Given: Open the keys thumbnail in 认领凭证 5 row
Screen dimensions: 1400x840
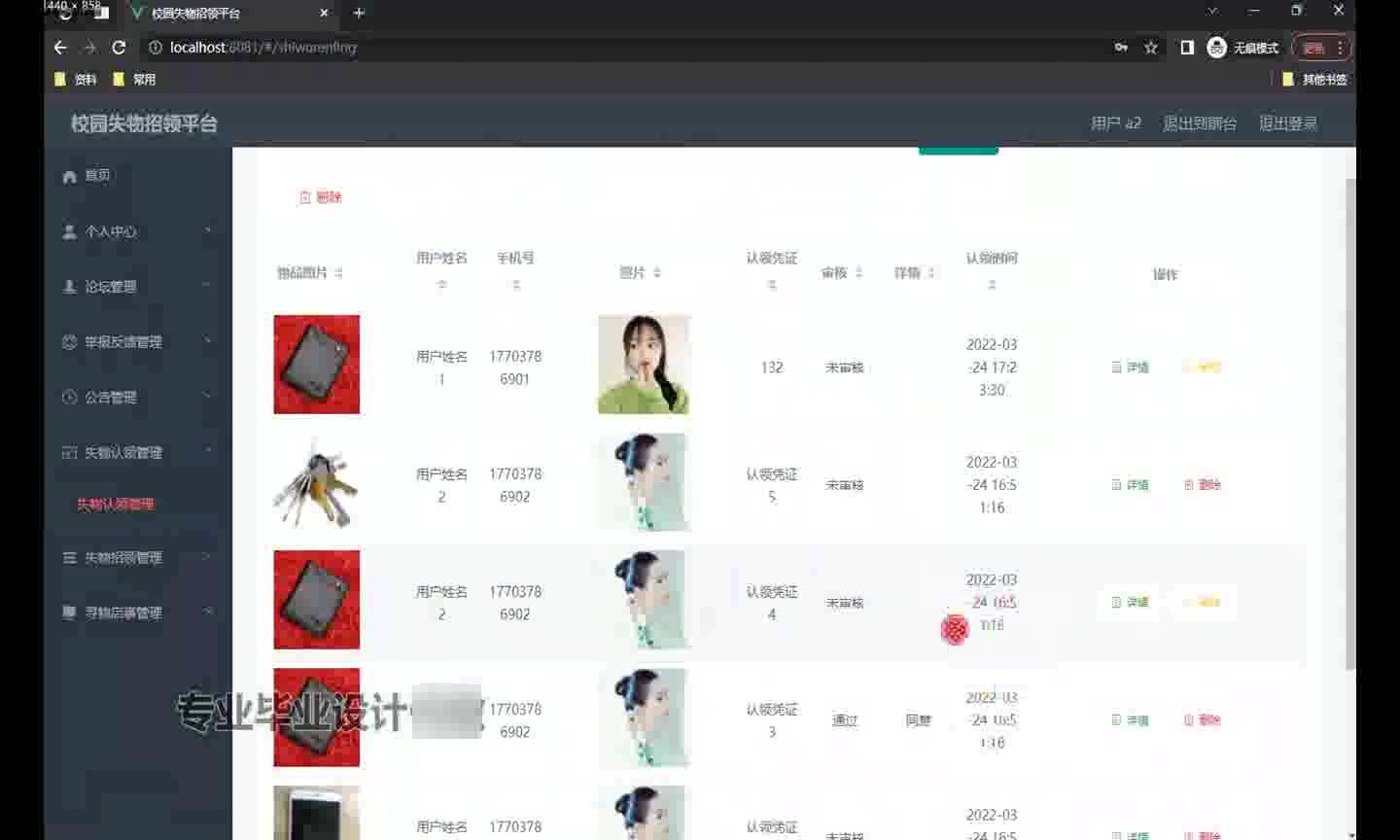Looking at the screenshot, I should tap(317, 482).
